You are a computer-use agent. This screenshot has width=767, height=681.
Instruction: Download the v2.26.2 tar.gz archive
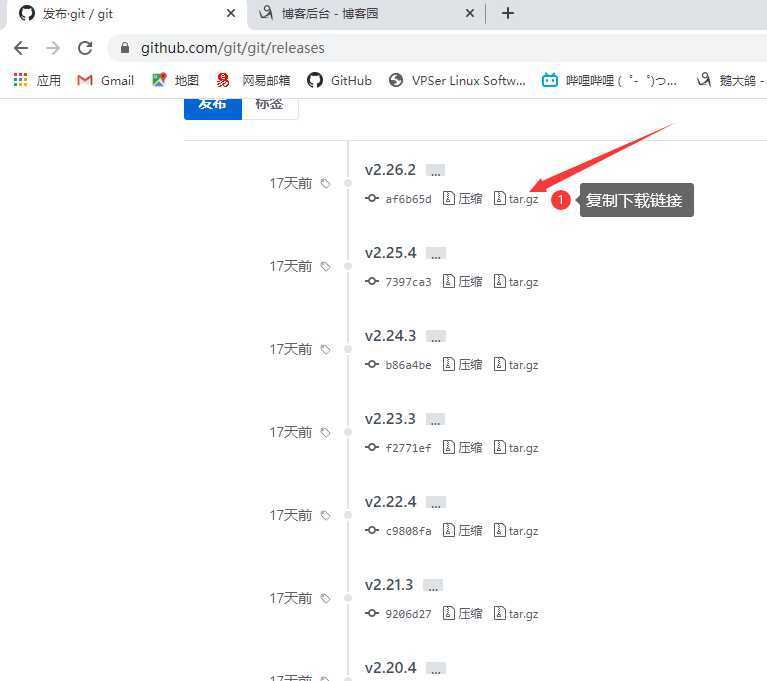pos(516,199)
